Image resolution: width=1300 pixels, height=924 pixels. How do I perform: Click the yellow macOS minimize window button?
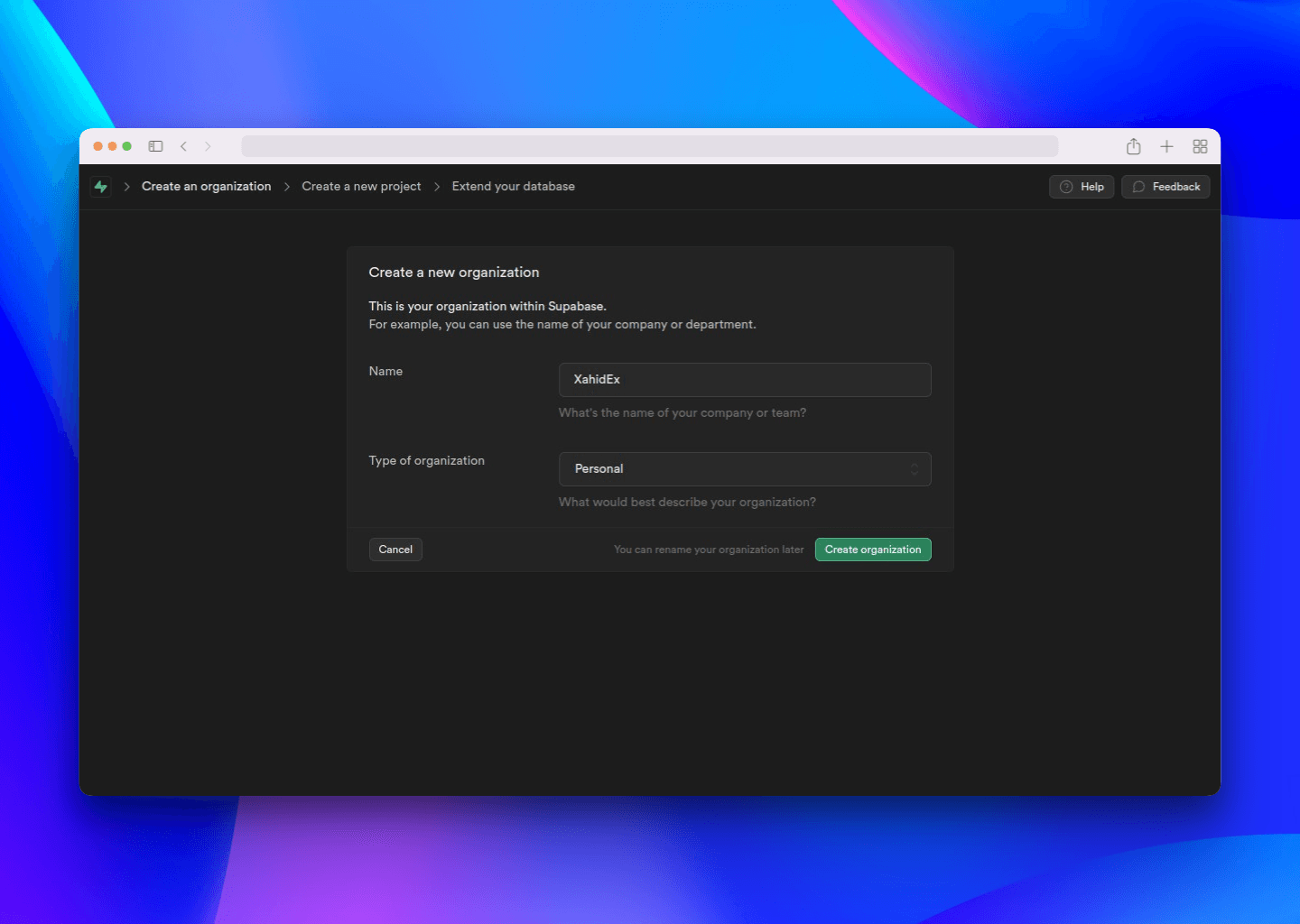point(113,146)
